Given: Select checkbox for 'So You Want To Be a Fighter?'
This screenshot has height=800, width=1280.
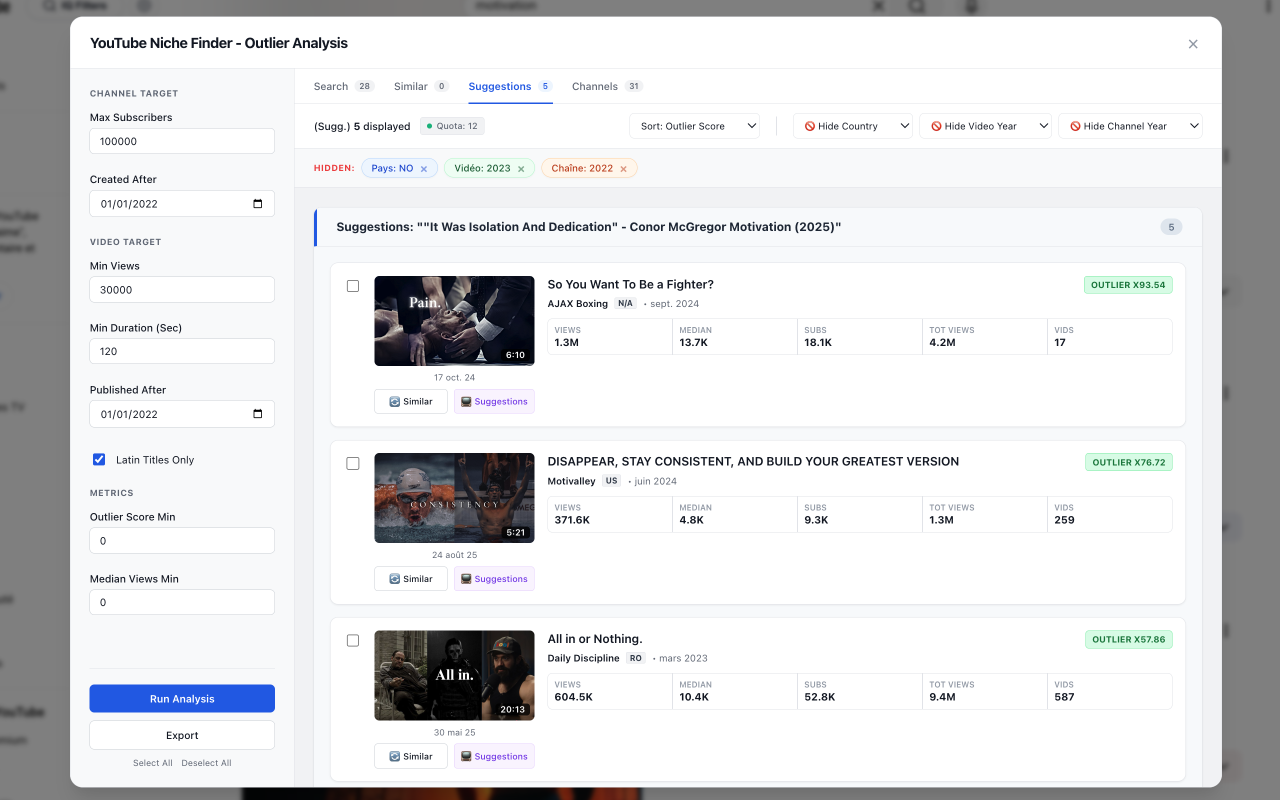Looking at the screenshot, I should pyautogui.click(x=353, y=286).
